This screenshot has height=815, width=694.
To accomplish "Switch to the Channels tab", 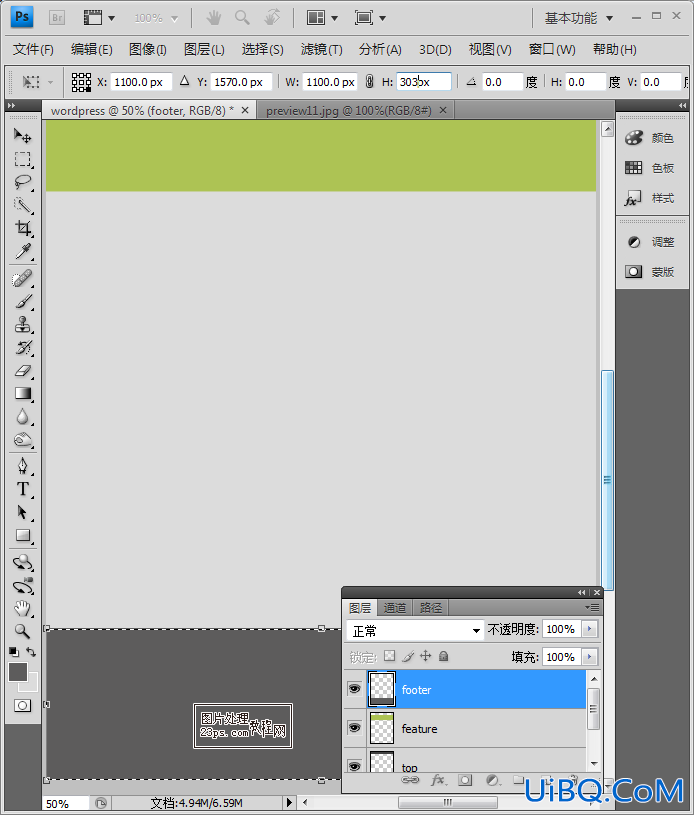I will point(395,608).
